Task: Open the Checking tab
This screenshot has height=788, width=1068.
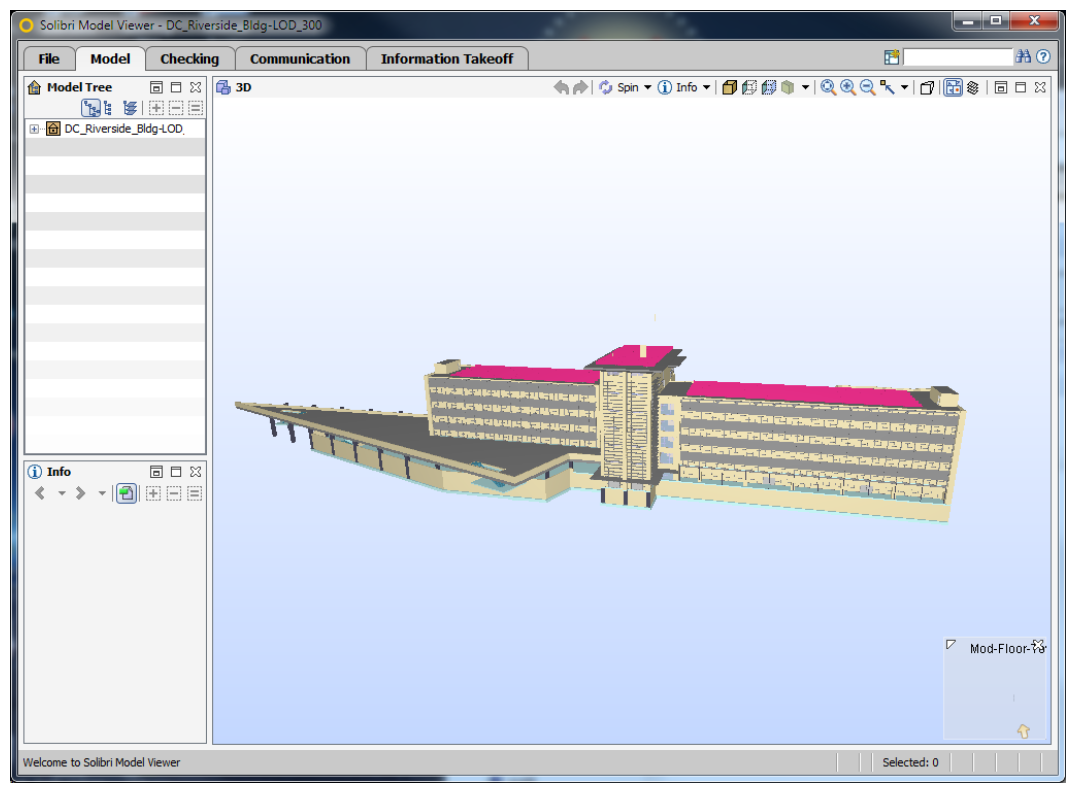Action: point(189,59)
